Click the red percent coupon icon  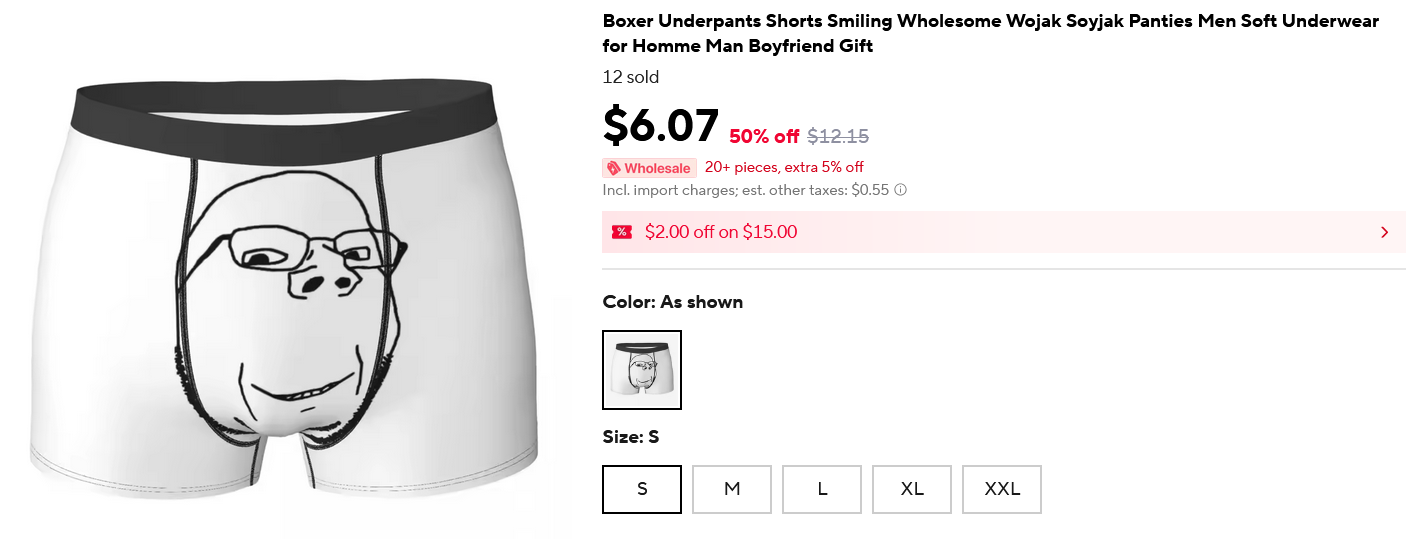622,232
